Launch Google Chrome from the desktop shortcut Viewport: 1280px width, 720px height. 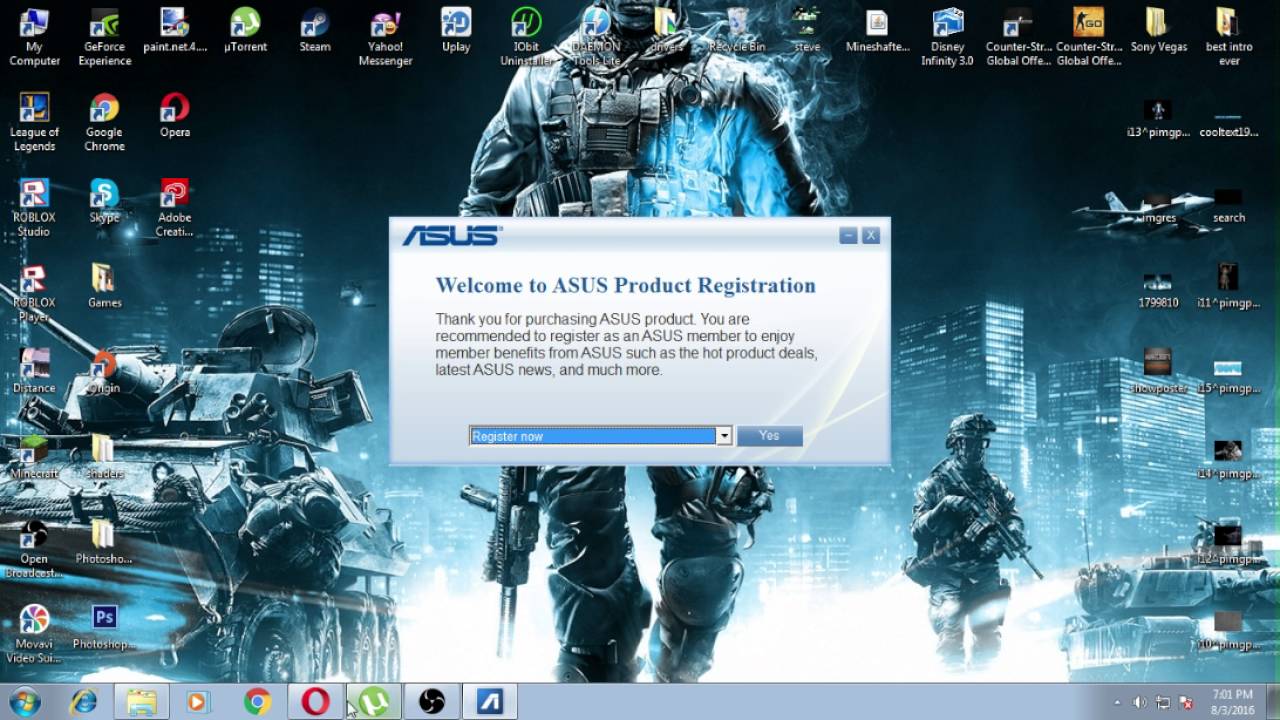[x=104, y=123]
